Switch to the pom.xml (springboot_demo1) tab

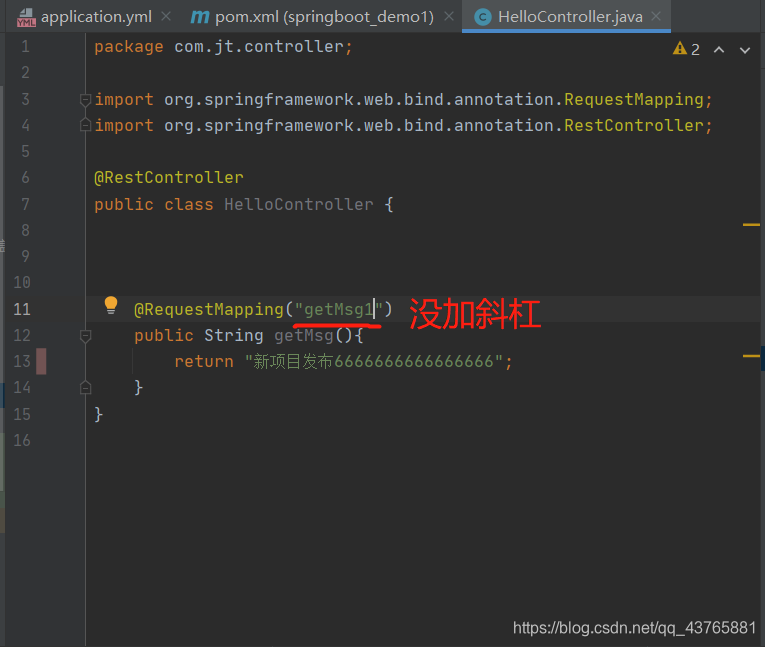pos(324,17)
